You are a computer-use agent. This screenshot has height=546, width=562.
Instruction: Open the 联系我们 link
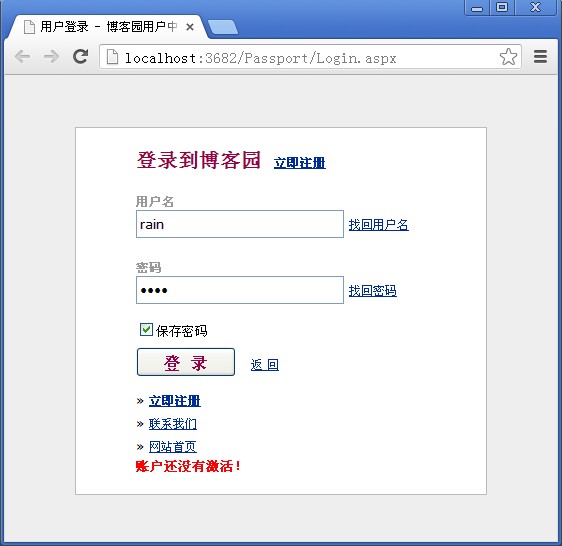[173, 424]
